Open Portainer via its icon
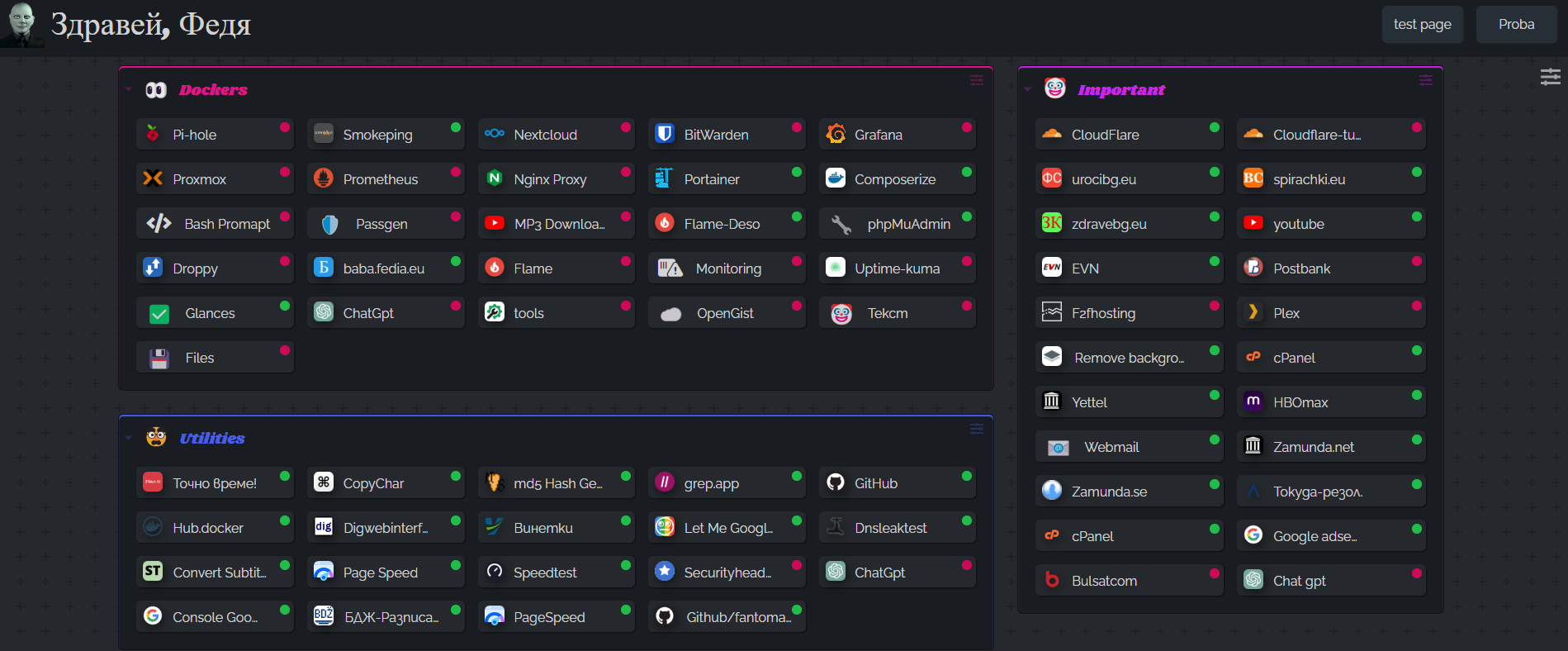1568x651 pixels. [664, 178]
